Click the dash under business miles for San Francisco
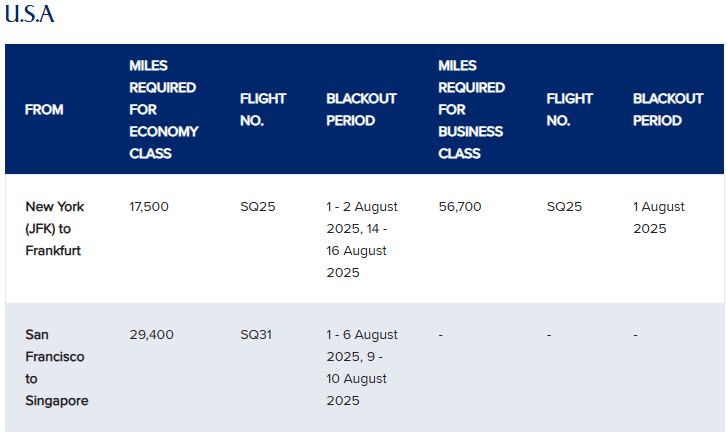Screen dimensions: 727x435 tap(440, 335)
